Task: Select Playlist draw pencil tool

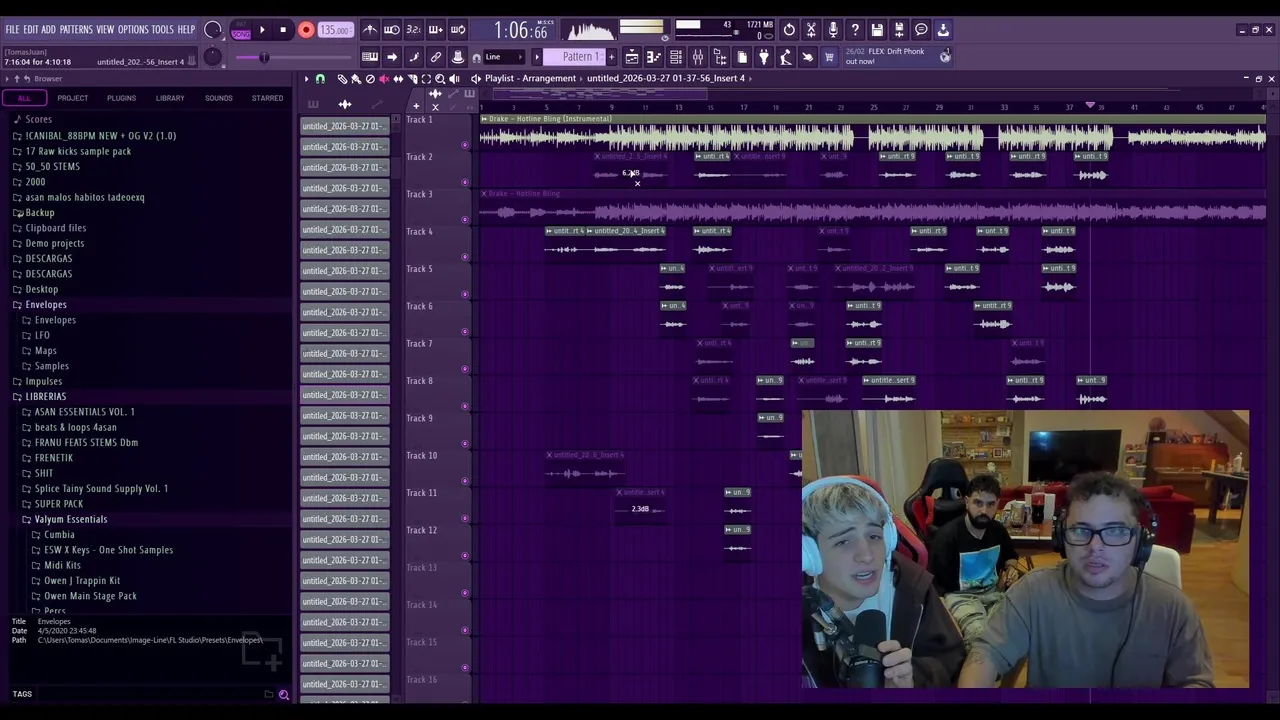Action: coord(342,78)
